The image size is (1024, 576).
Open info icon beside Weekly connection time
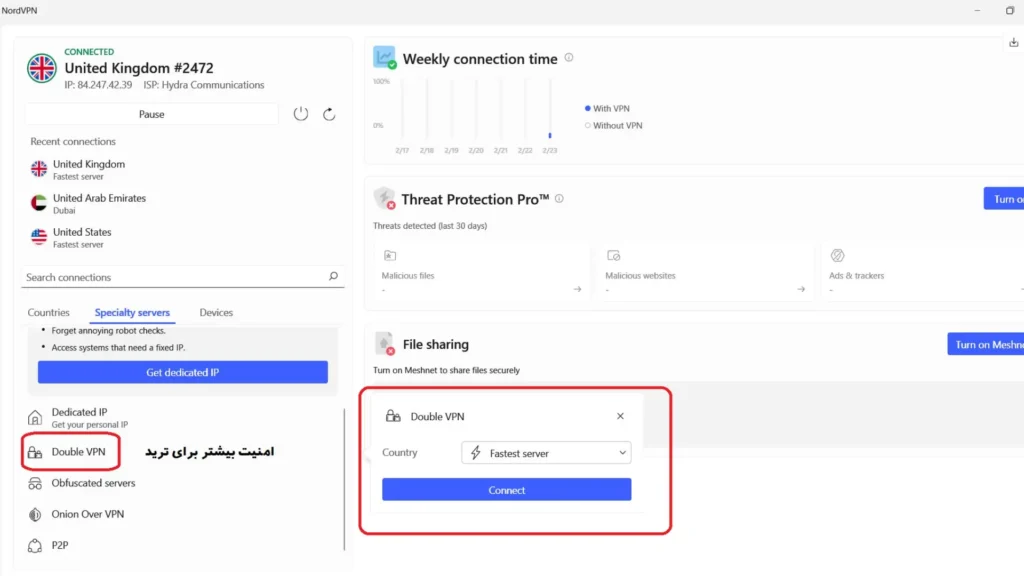pyautogui.click(x=569, y=57)
